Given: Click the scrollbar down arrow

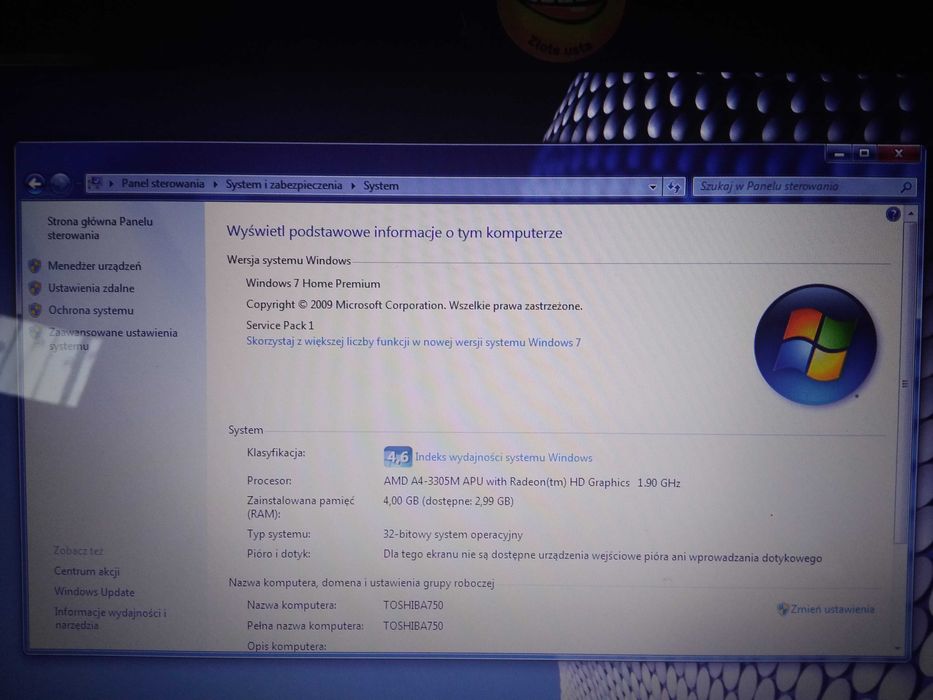Looking at the screenshot, I should (x=897, y=648).
